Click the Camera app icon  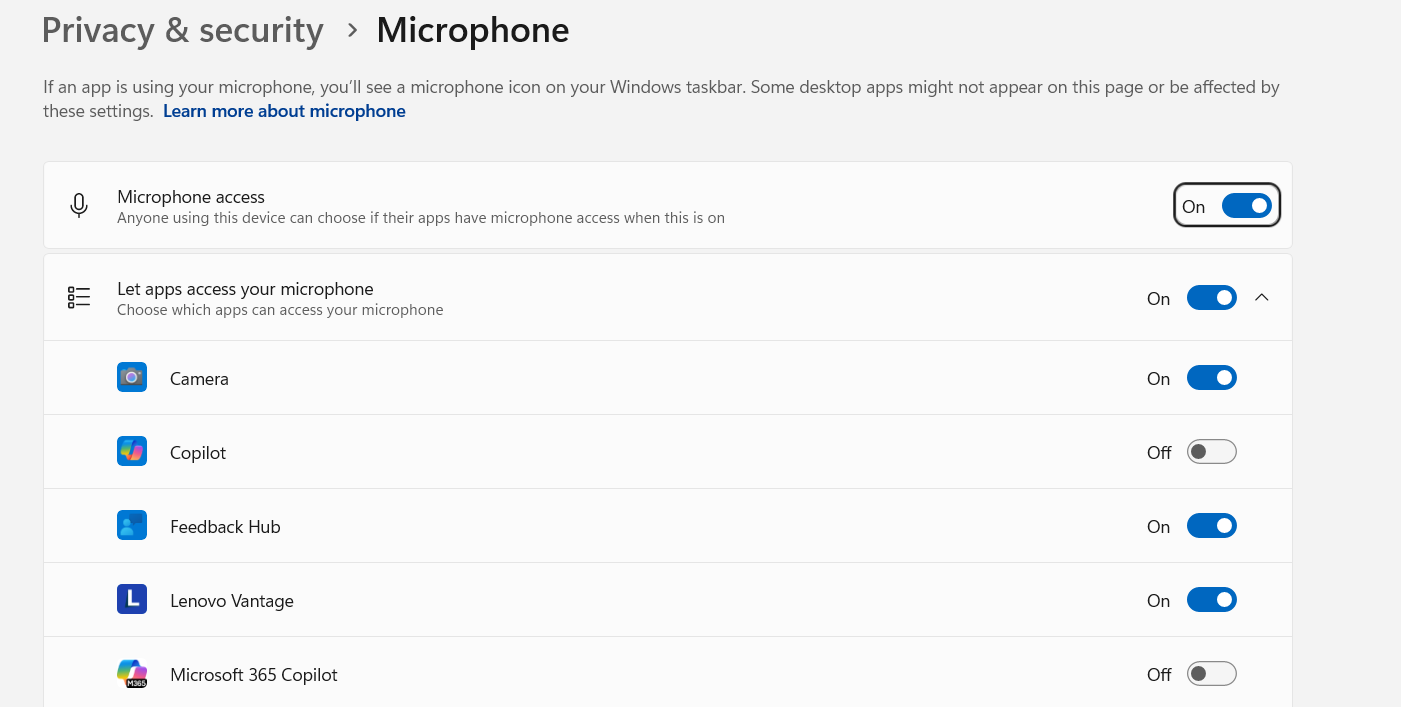coord(132,378)
